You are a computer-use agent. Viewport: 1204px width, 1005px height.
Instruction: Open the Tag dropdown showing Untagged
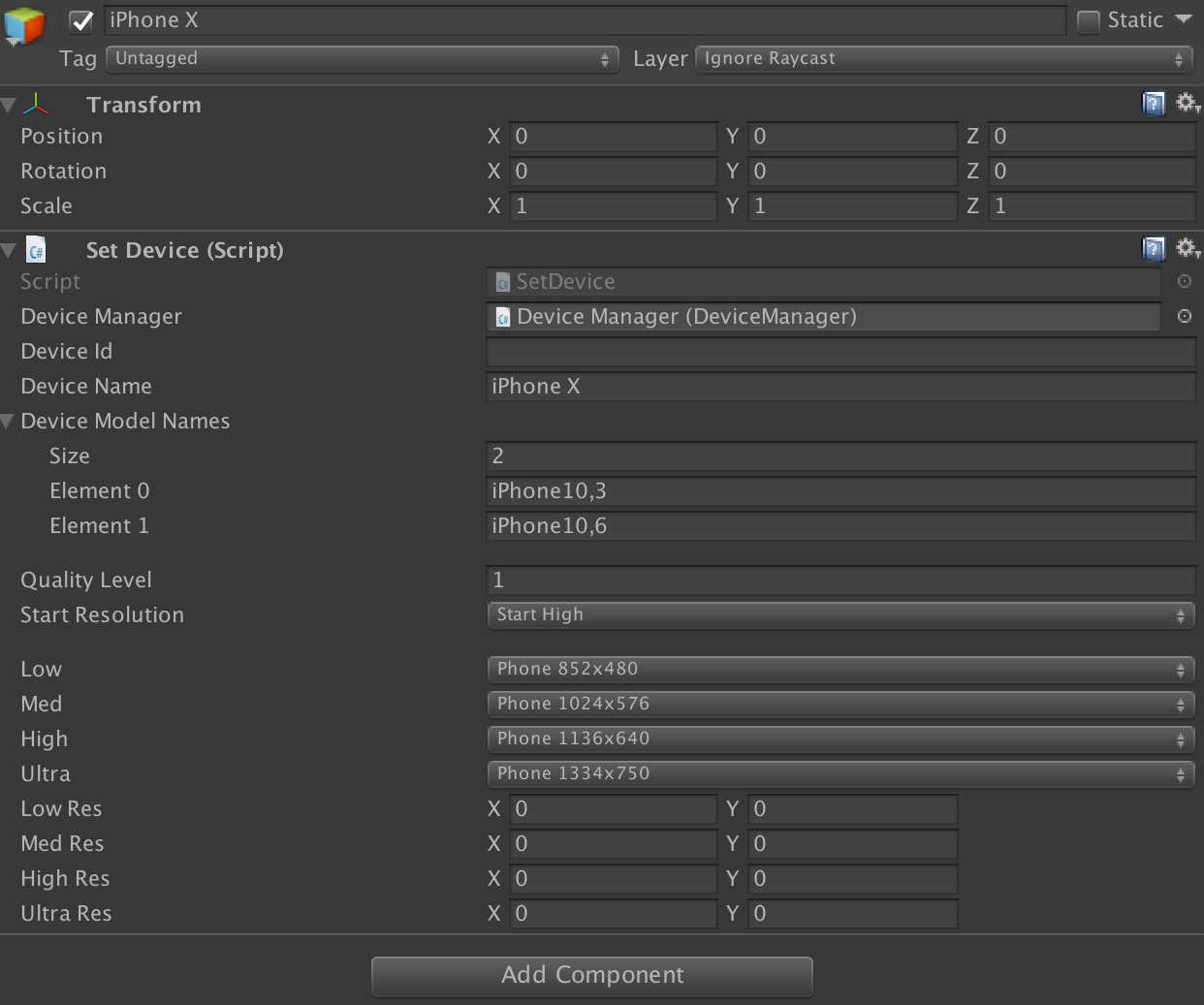[x=362, y=59]
